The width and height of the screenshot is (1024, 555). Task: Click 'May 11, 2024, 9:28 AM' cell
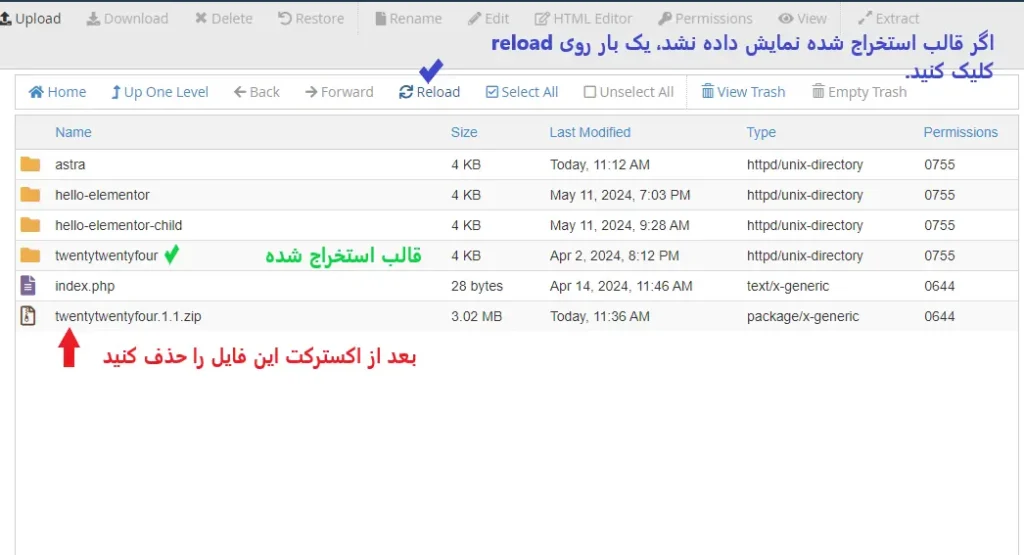click(619, 225)
